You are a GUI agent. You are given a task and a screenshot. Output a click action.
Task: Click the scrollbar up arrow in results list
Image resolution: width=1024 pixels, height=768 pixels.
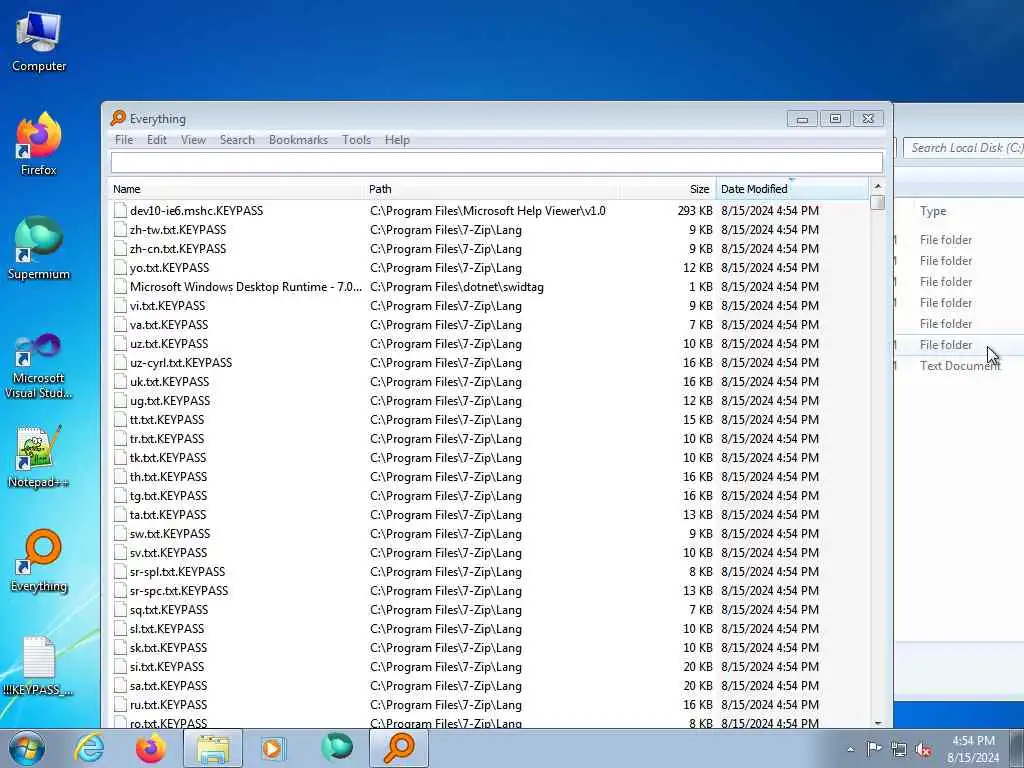tap(878, 187)
